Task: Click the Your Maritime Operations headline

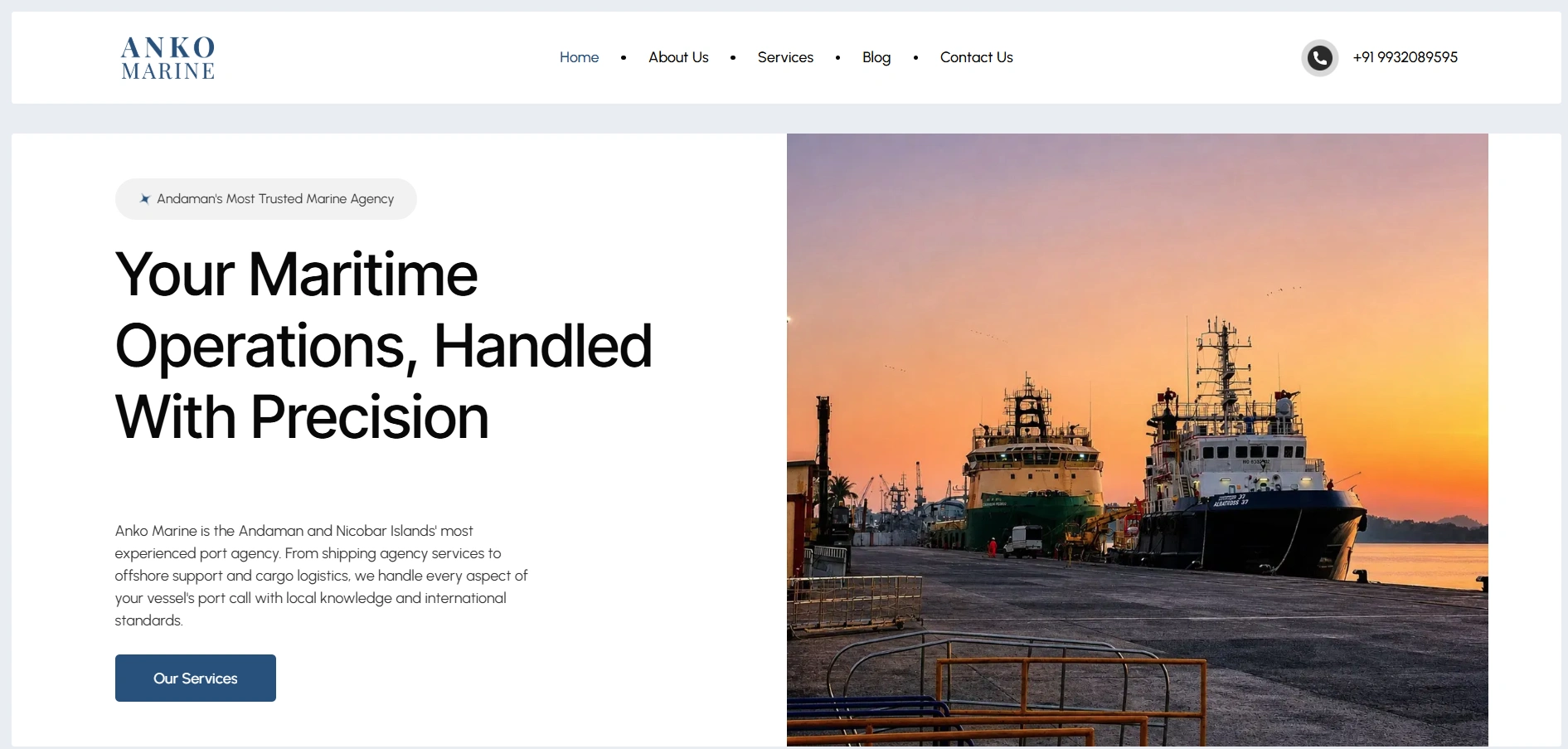Action: tap(384, 345)
